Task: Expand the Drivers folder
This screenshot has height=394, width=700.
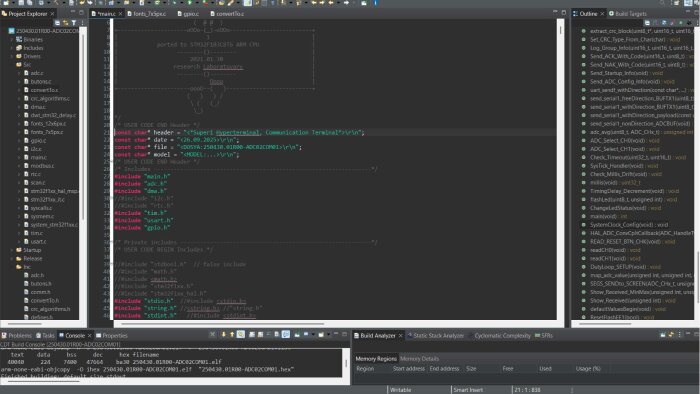Action: (12, 56)
